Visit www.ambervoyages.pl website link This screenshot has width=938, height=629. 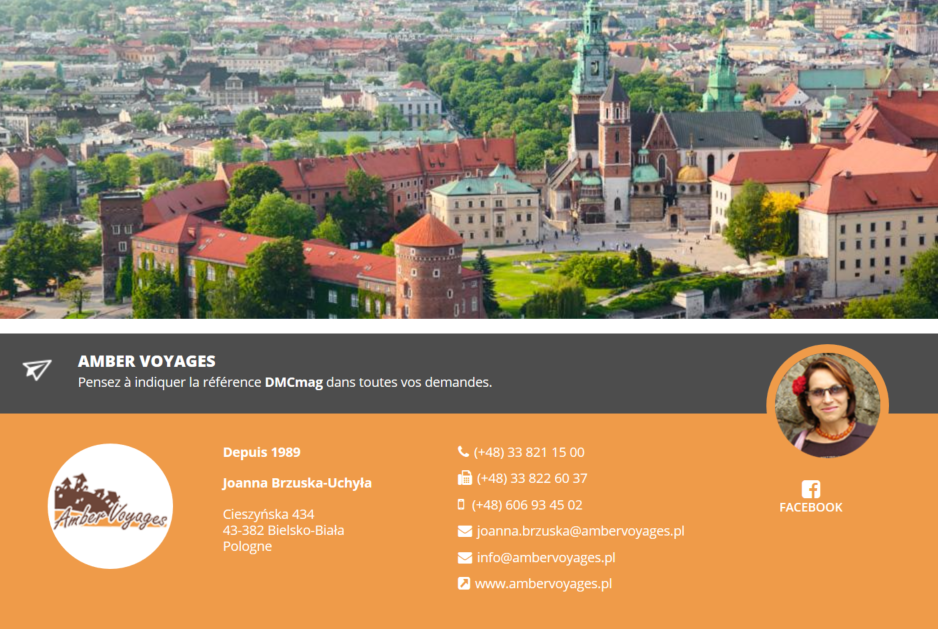click(x=543, y=584)
